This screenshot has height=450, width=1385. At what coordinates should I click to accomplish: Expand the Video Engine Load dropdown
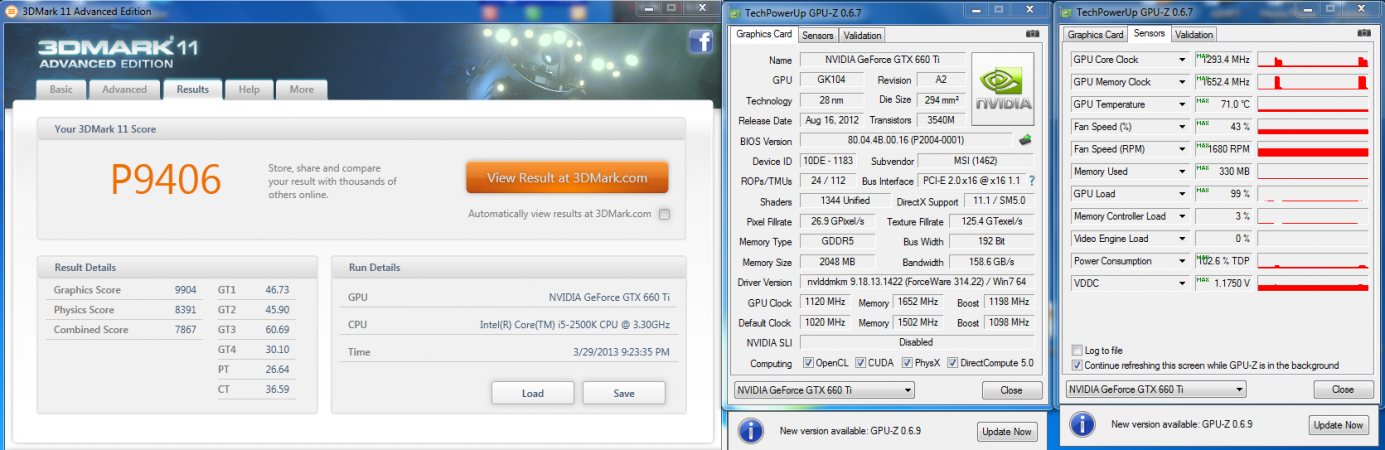(x=1182, y=239)
